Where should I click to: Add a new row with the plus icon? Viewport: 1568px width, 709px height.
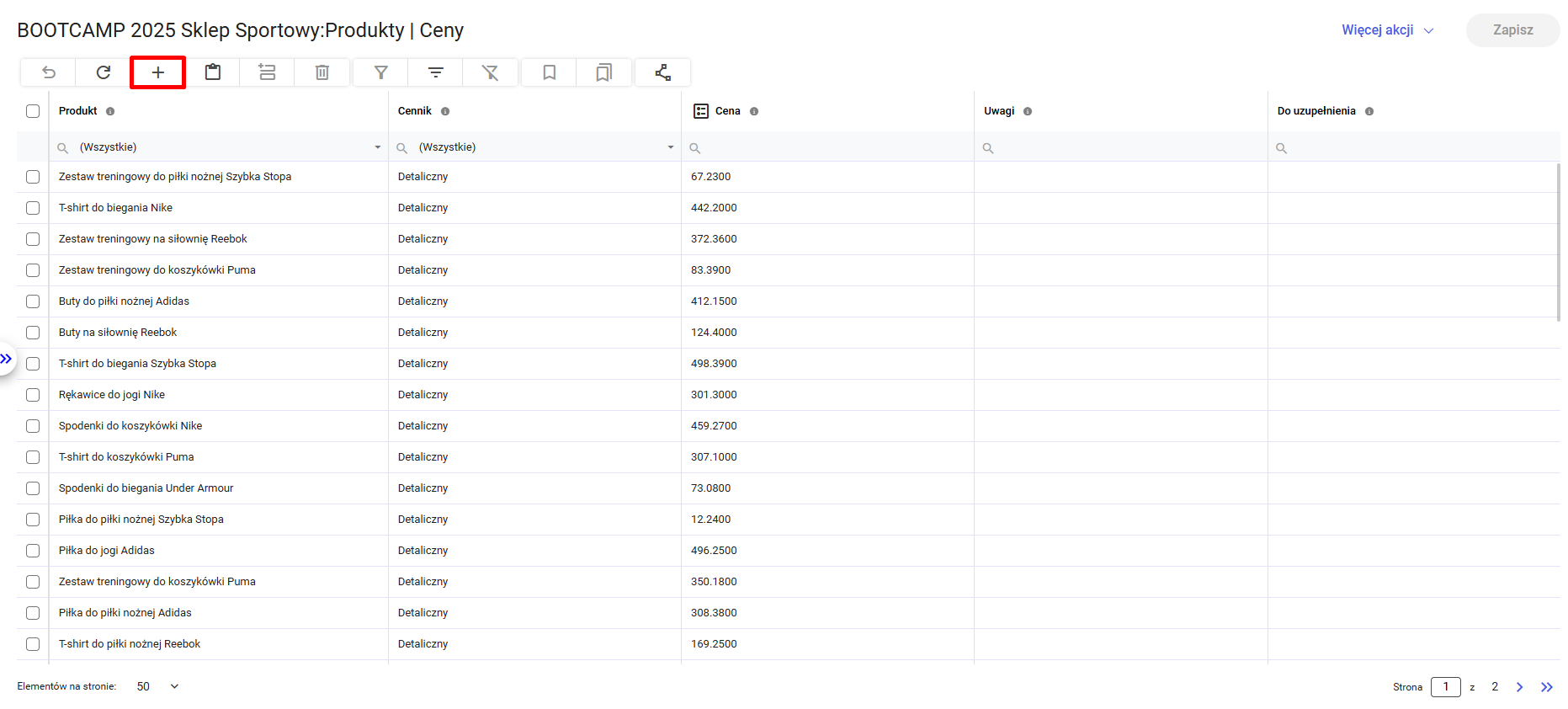coord(158,72)
